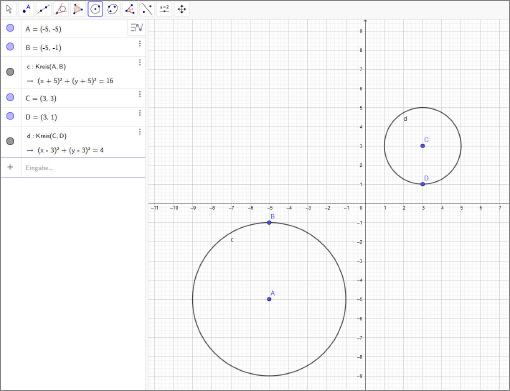Select equation (x - 3)² + (y - 3)² = 4
Image resolution: width=510 pixels, height=391 pixels.
click(70, 150)
